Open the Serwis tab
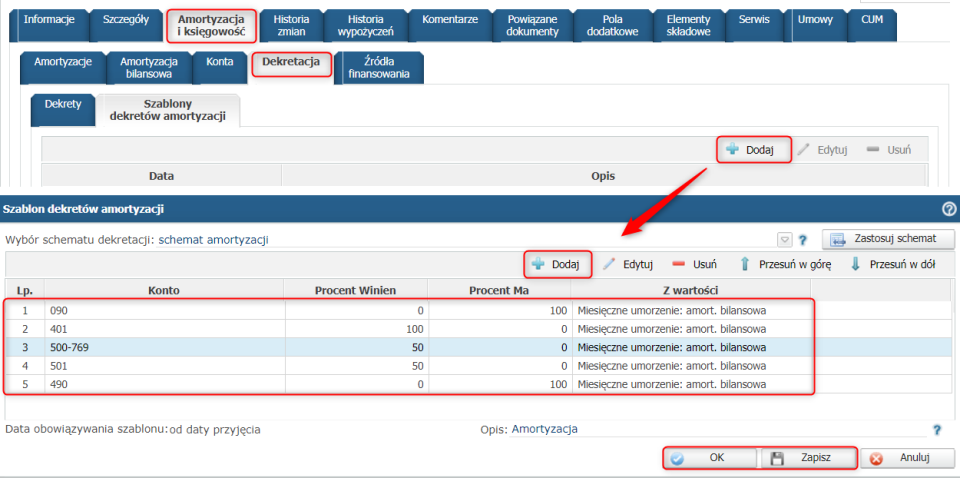The width and height of the screenshot is (960, 478). coord(754,26)
